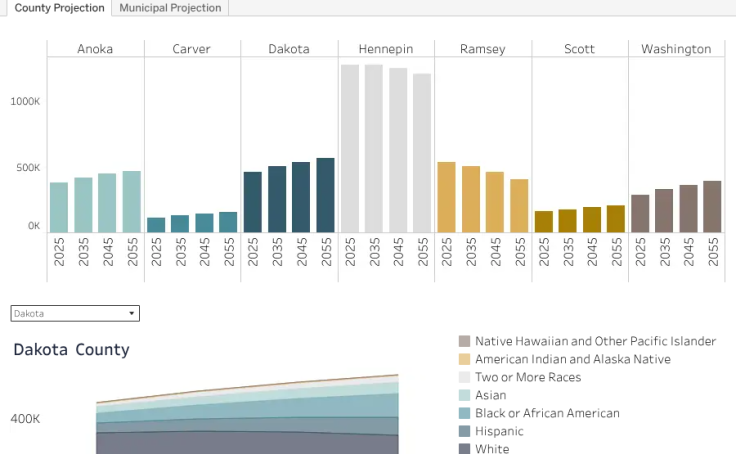
Task: Click the 400K label on area chart
Action: click(25, 419)
